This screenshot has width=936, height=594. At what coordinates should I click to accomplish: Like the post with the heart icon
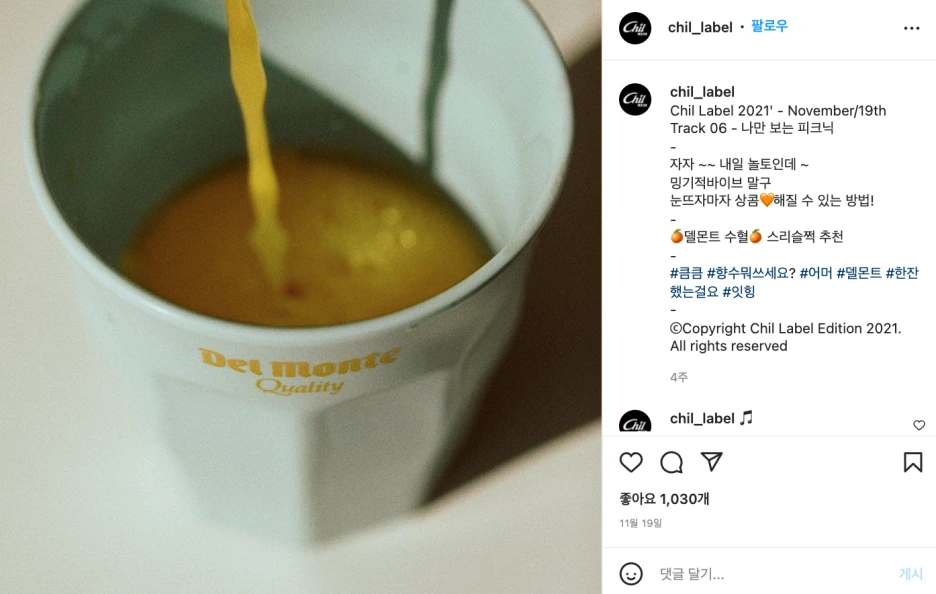tap(630, 462)
